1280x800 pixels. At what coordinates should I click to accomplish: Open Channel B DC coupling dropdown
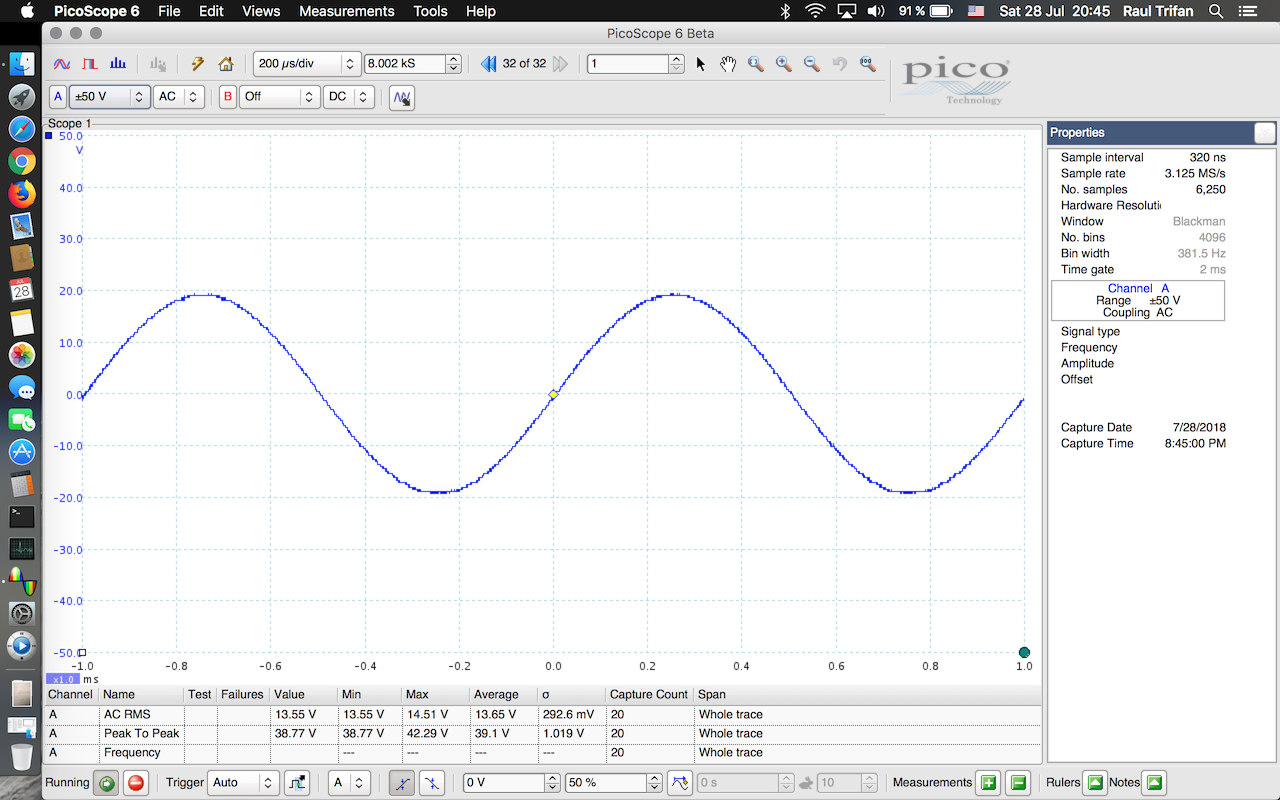click(x=350, y=97)
